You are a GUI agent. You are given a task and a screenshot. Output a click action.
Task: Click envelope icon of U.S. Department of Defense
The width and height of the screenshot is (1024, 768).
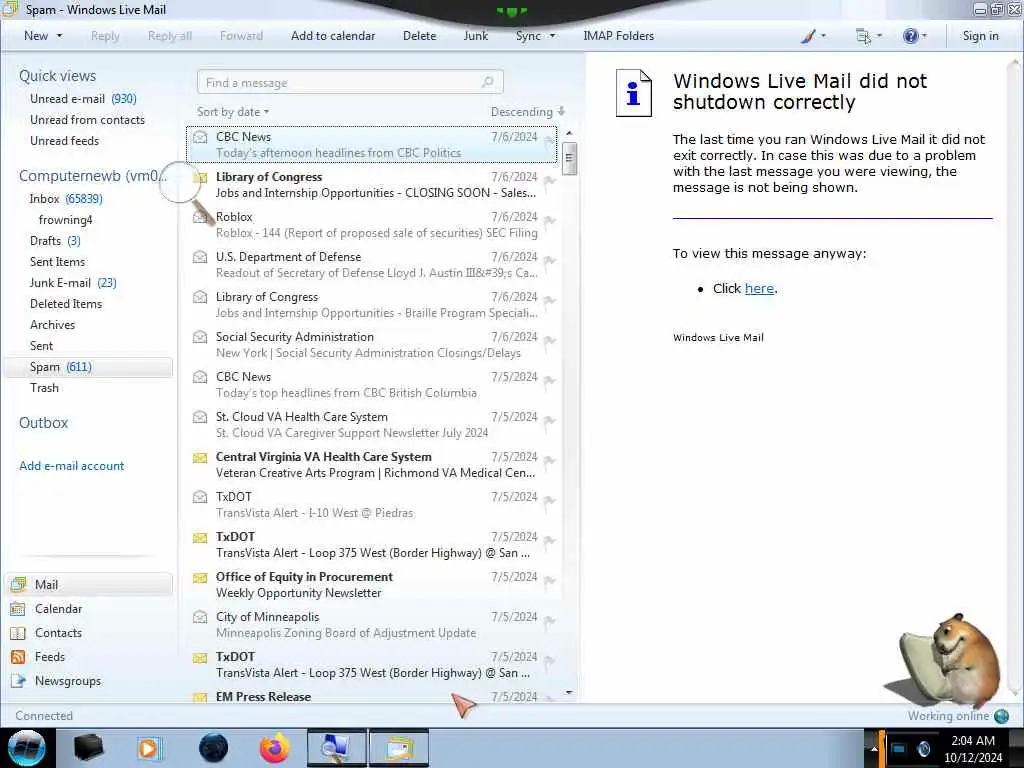click(x=200, y=257)
